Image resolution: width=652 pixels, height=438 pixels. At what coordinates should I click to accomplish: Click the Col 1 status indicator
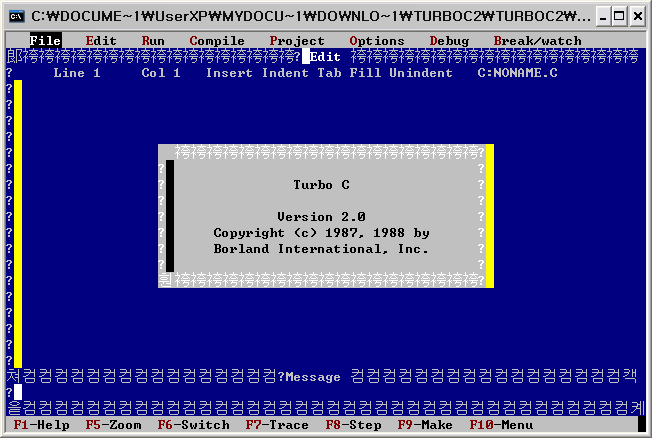click(161, 73)
